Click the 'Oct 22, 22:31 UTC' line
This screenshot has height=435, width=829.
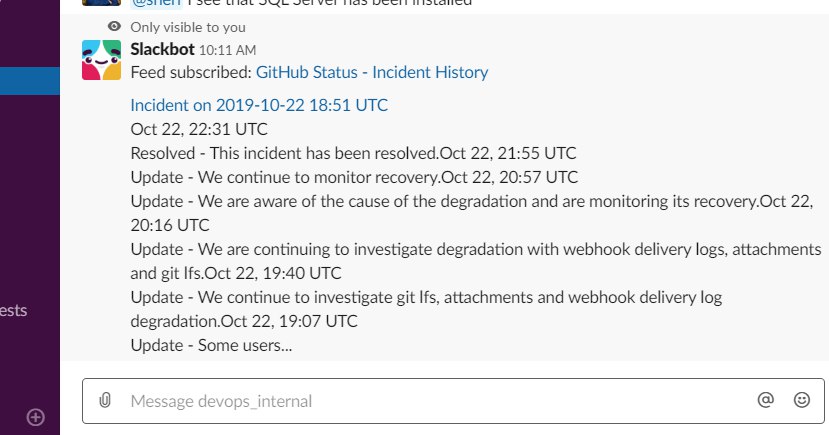(199, 129)
